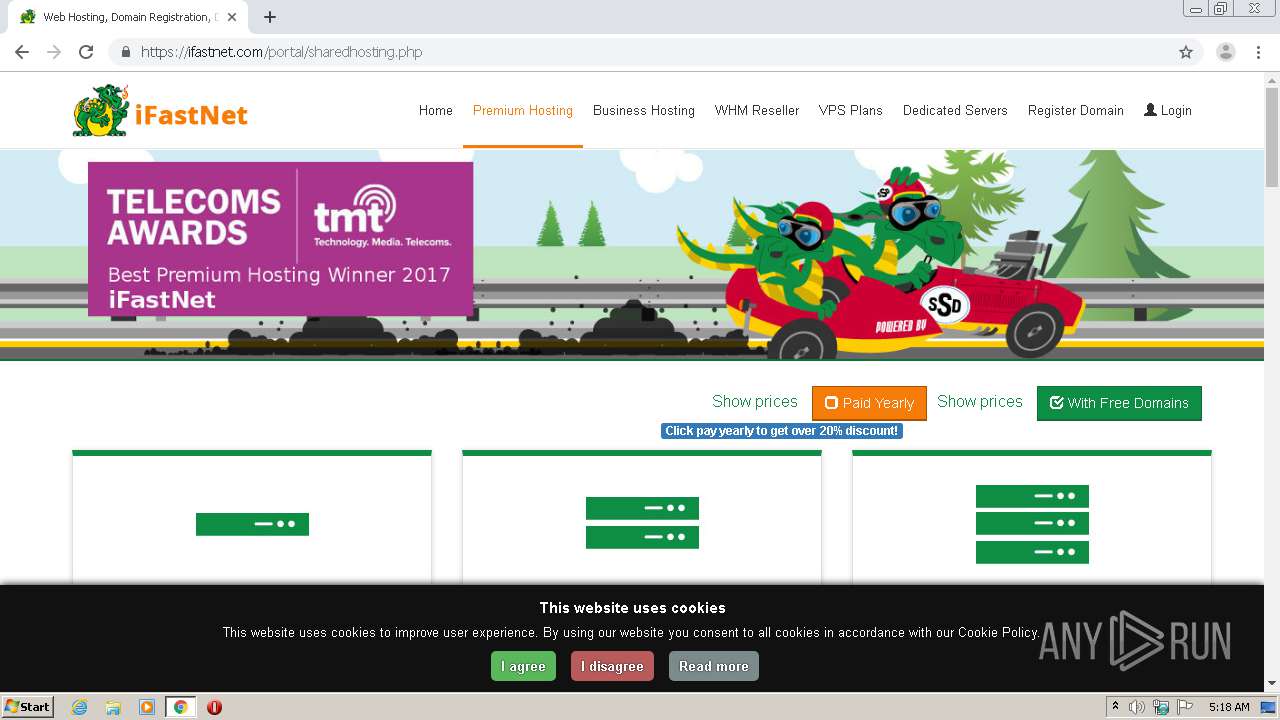Click the Login link
This screenshot has width=1280, height=720.
1168,110
